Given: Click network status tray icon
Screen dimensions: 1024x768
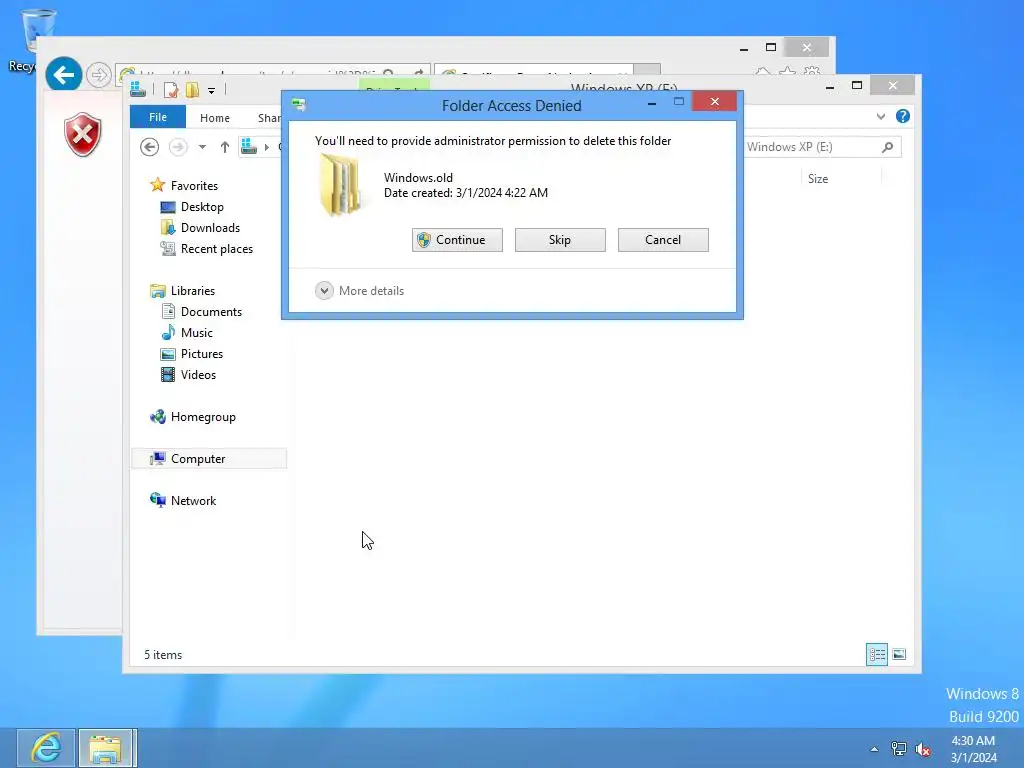Looking at the screenshot, I should click(899, 749).
